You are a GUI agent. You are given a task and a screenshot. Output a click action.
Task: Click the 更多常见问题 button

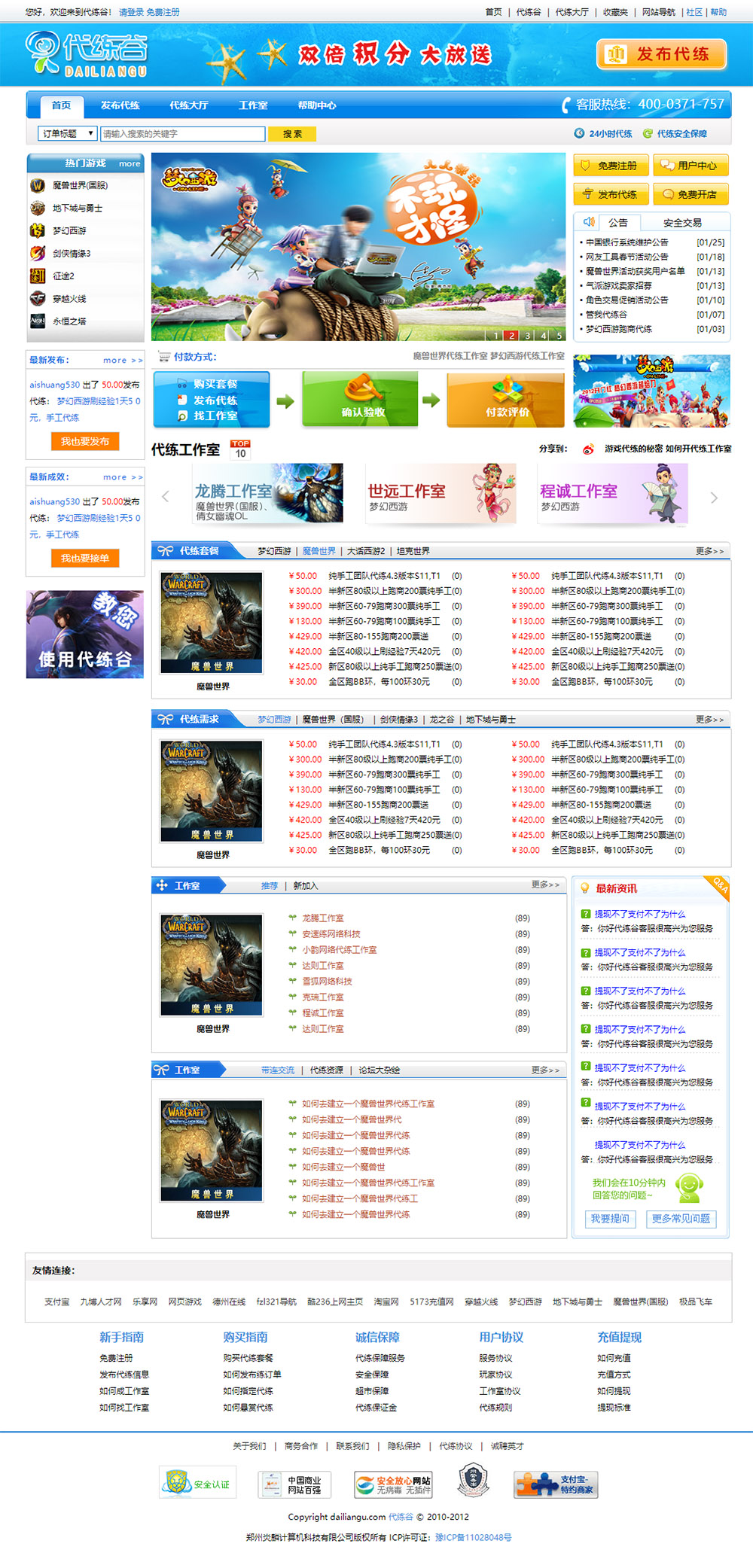tap(681, 1219)
